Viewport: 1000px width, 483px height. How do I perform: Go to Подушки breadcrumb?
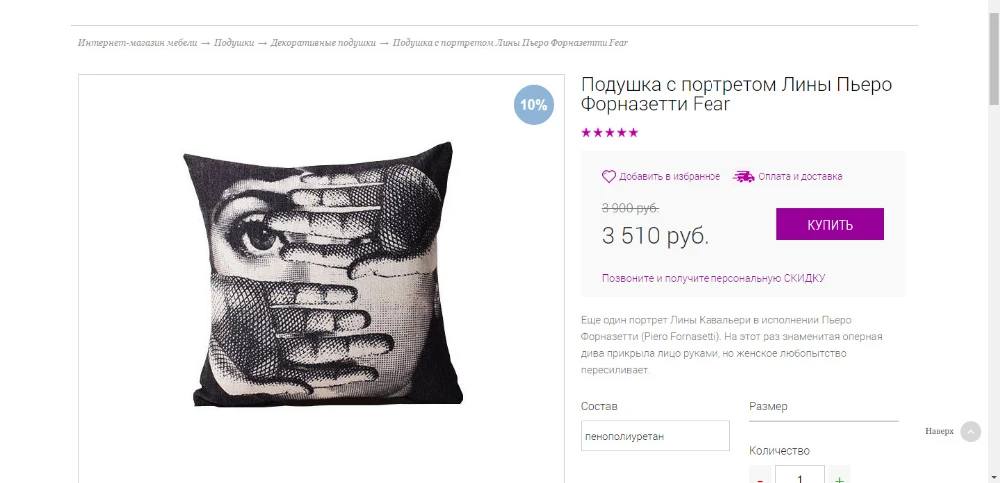click(234, 43)
